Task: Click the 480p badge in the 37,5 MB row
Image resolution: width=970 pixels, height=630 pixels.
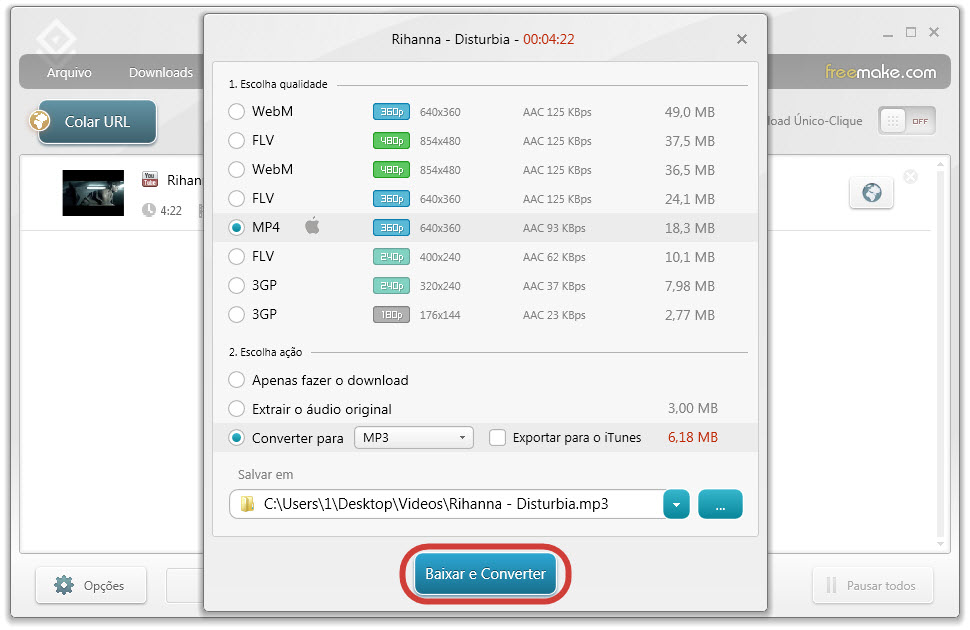Action: click(x=391, y=141)
